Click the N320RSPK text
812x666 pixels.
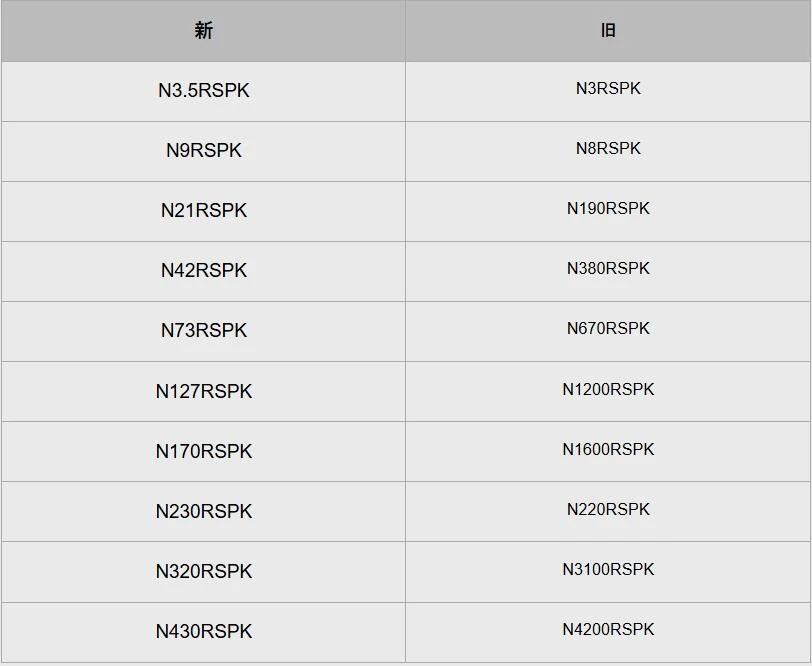(x=204, y=571)
